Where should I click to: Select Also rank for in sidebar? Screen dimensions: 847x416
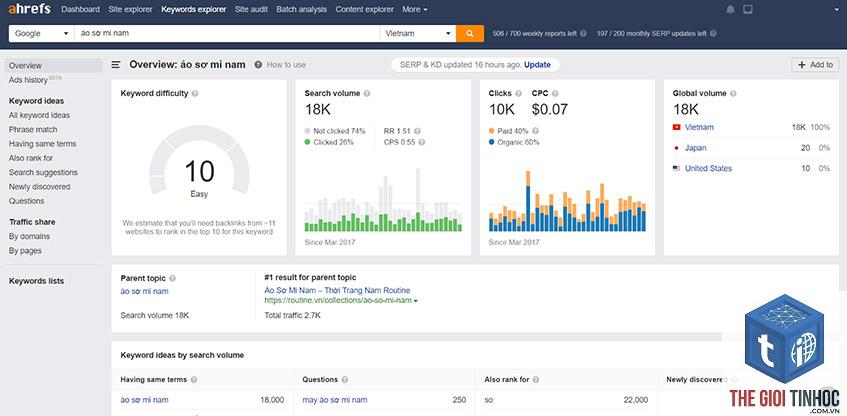click(x=31, y=158)
